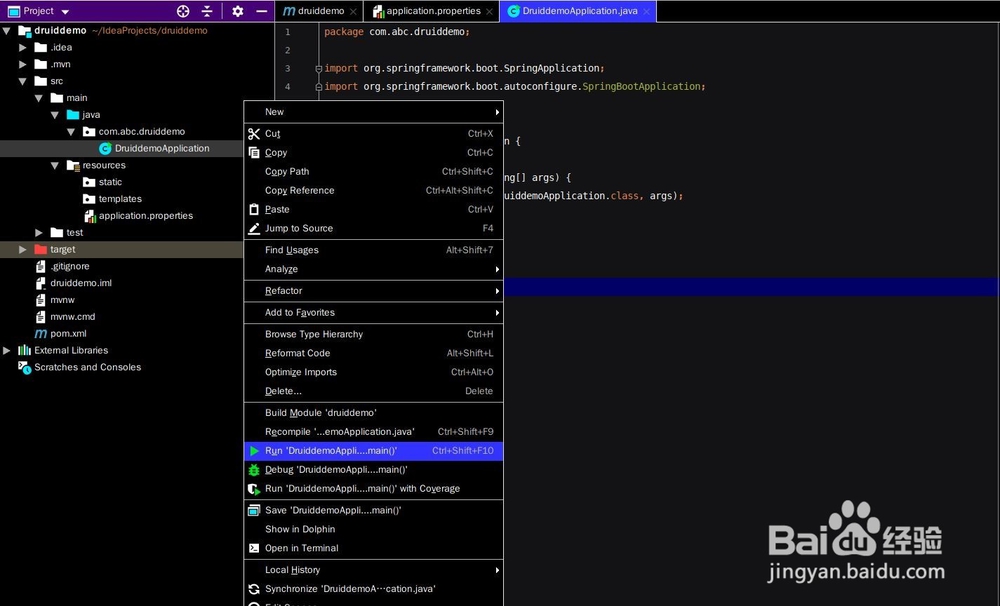
Task: Open the Analyze submenu
Action: click(374, 269)
